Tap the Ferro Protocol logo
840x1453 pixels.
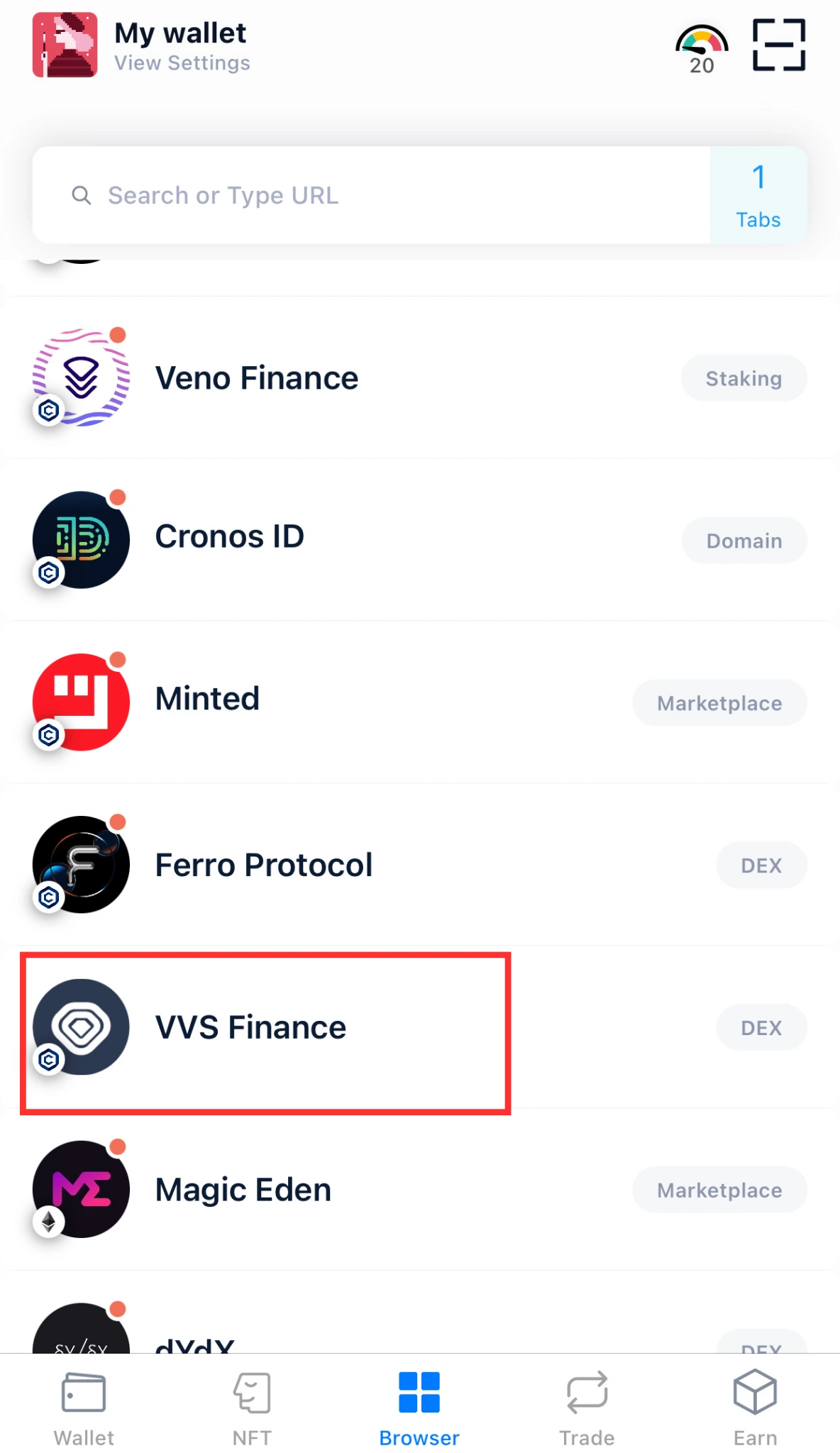coord(81,864)
